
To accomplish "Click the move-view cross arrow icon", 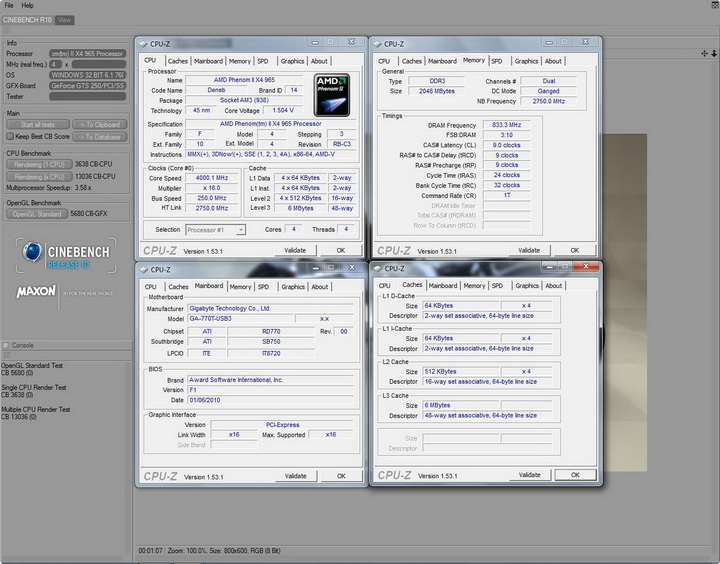I will [x=704, y=54].
